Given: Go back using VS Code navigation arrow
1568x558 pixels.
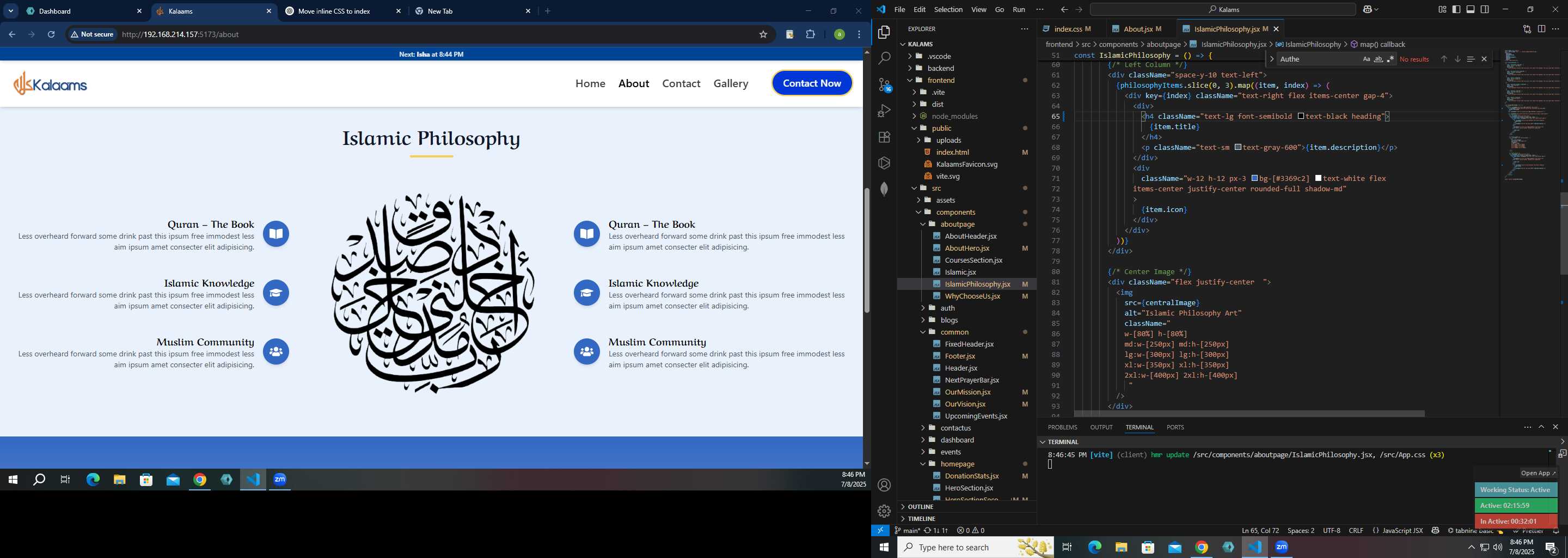Looking at the screenshot, I should (x=1064, y=9).
